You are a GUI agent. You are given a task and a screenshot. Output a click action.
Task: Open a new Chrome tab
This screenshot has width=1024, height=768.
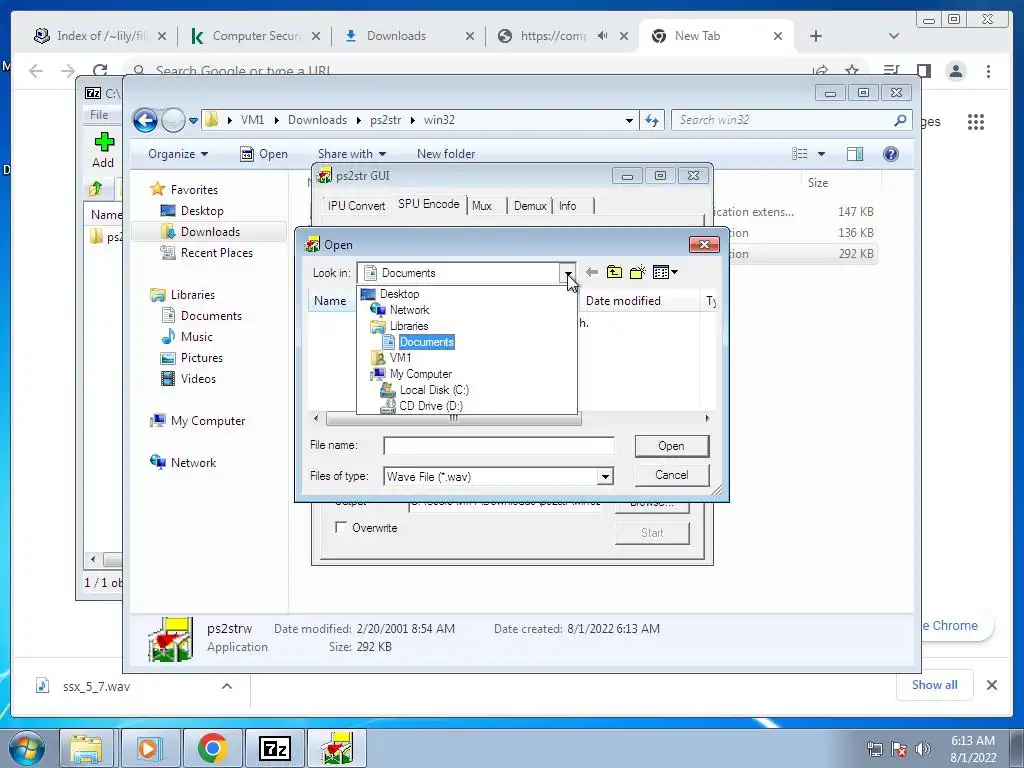coord(816,36)
